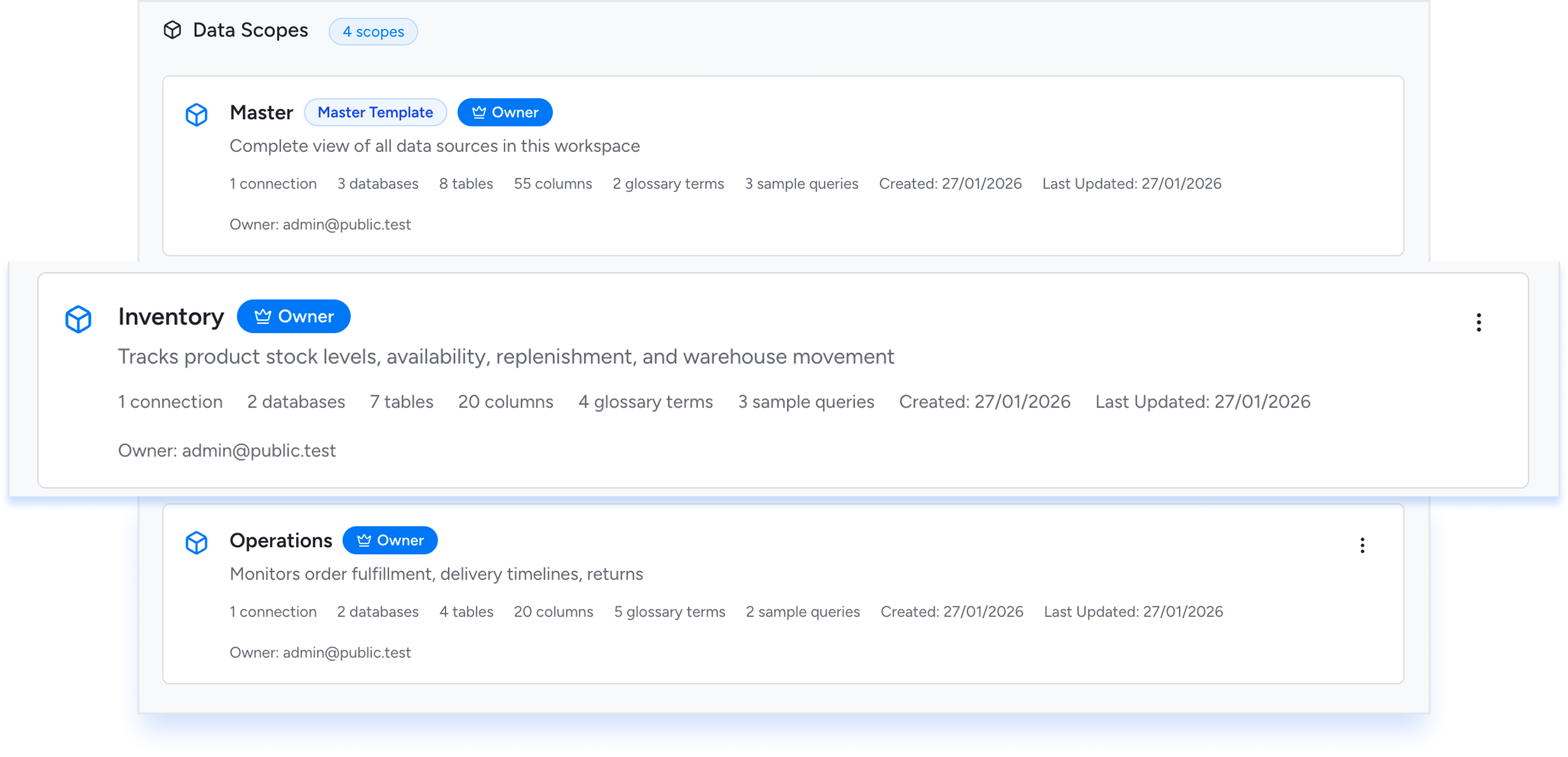Click the Inventory scope description text
1568x757 pixels.
pyautogui.click(x=506, y=357)
